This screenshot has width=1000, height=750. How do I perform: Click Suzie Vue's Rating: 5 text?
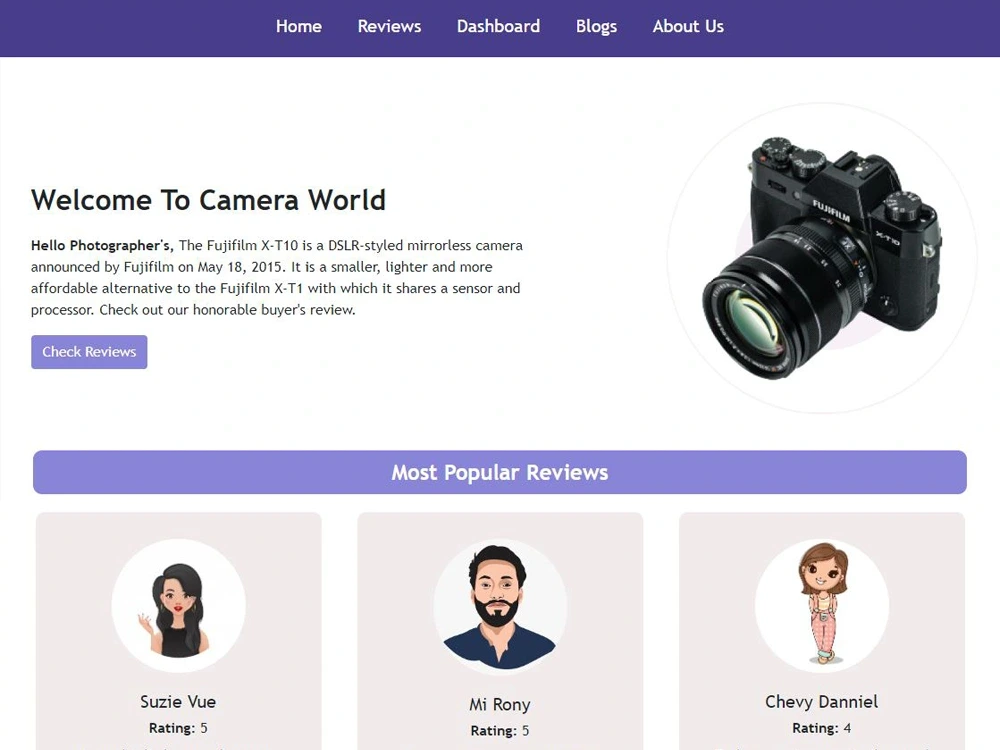[x=178, y=728]
